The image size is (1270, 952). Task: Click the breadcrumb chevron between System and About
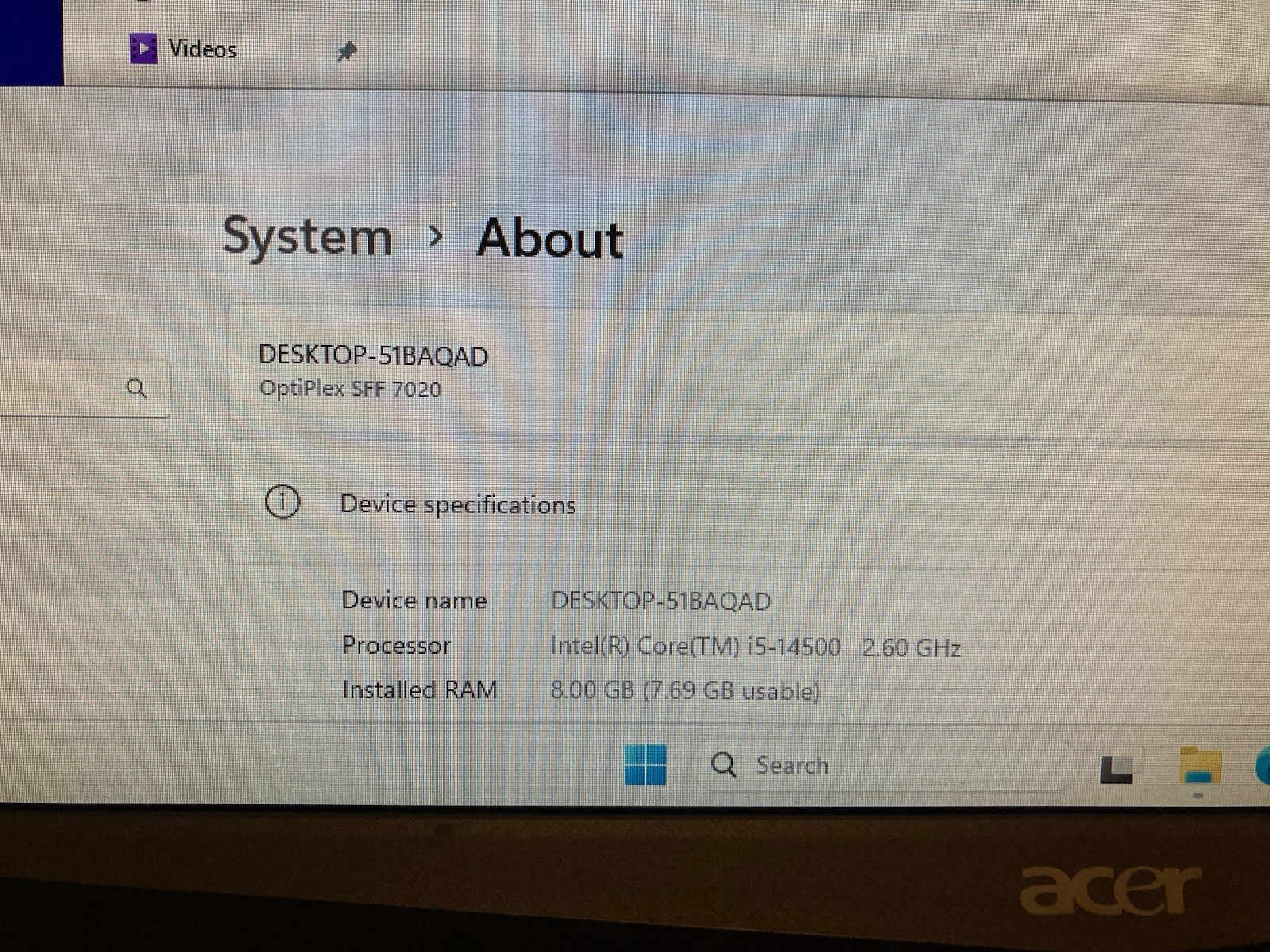tap(434, 236)
